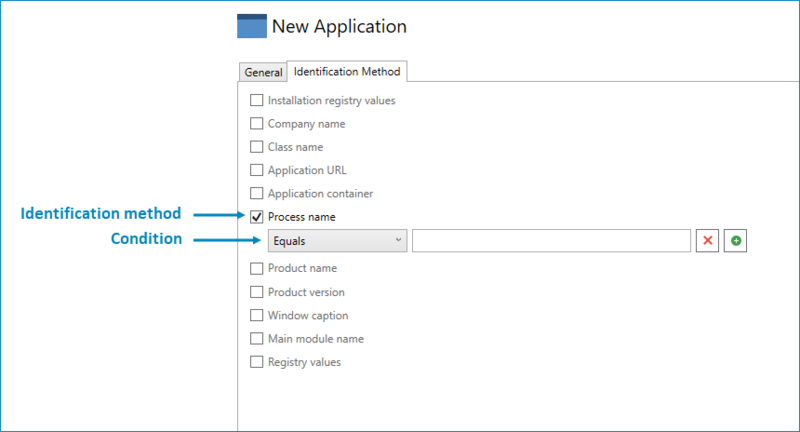The height and width of the screenshot is (432, 800).
Task: Switch to the General tab
Action: point(263,73)
